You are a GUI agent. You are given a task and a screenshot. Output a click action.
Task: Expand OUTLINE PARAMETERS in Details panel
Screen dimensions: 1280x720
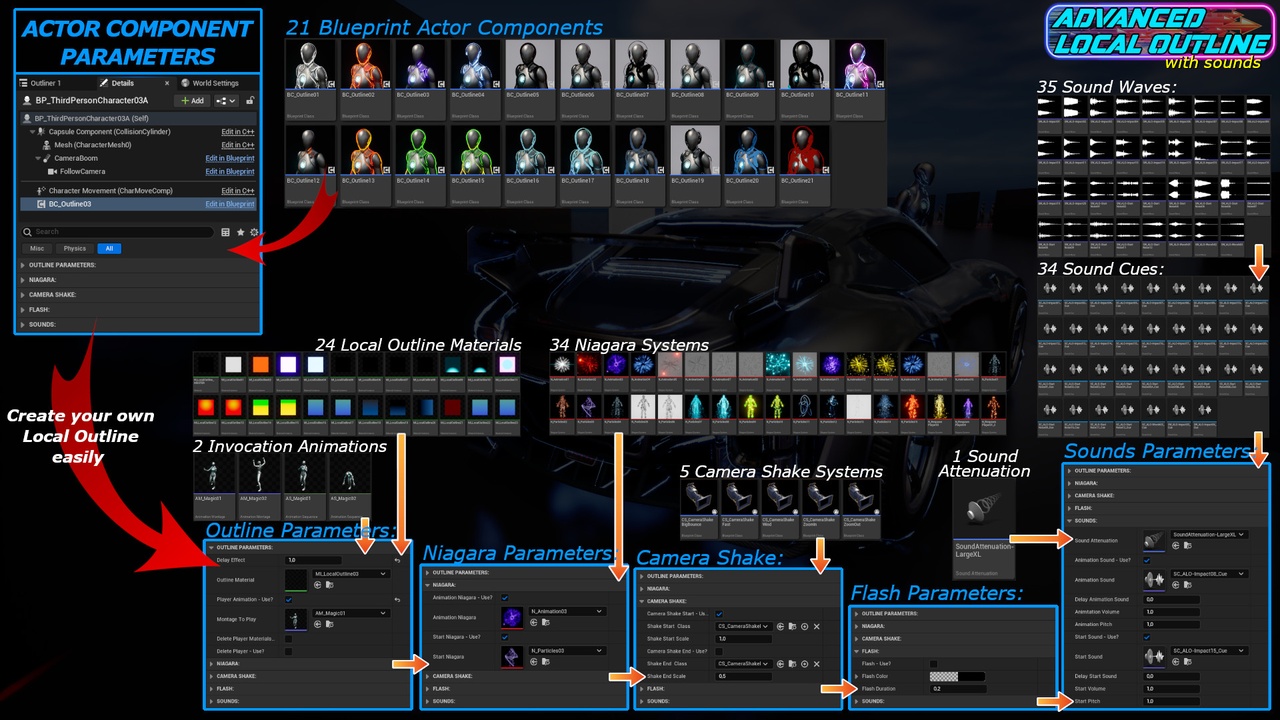coord(22,265)
